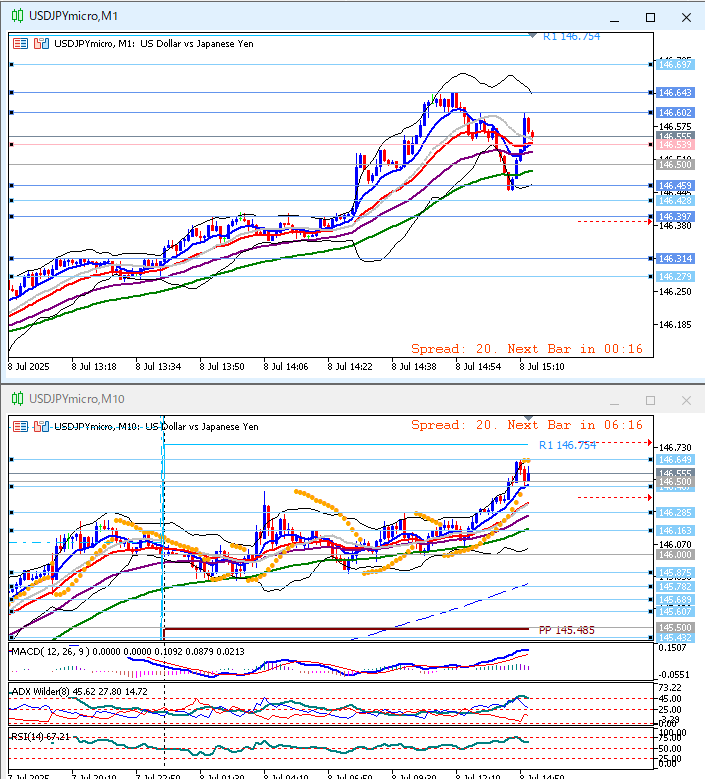Select the PP 145.485 pivot label
This screenshot has height=779, width=705.
pyautogui.click(x=567, y=630)
